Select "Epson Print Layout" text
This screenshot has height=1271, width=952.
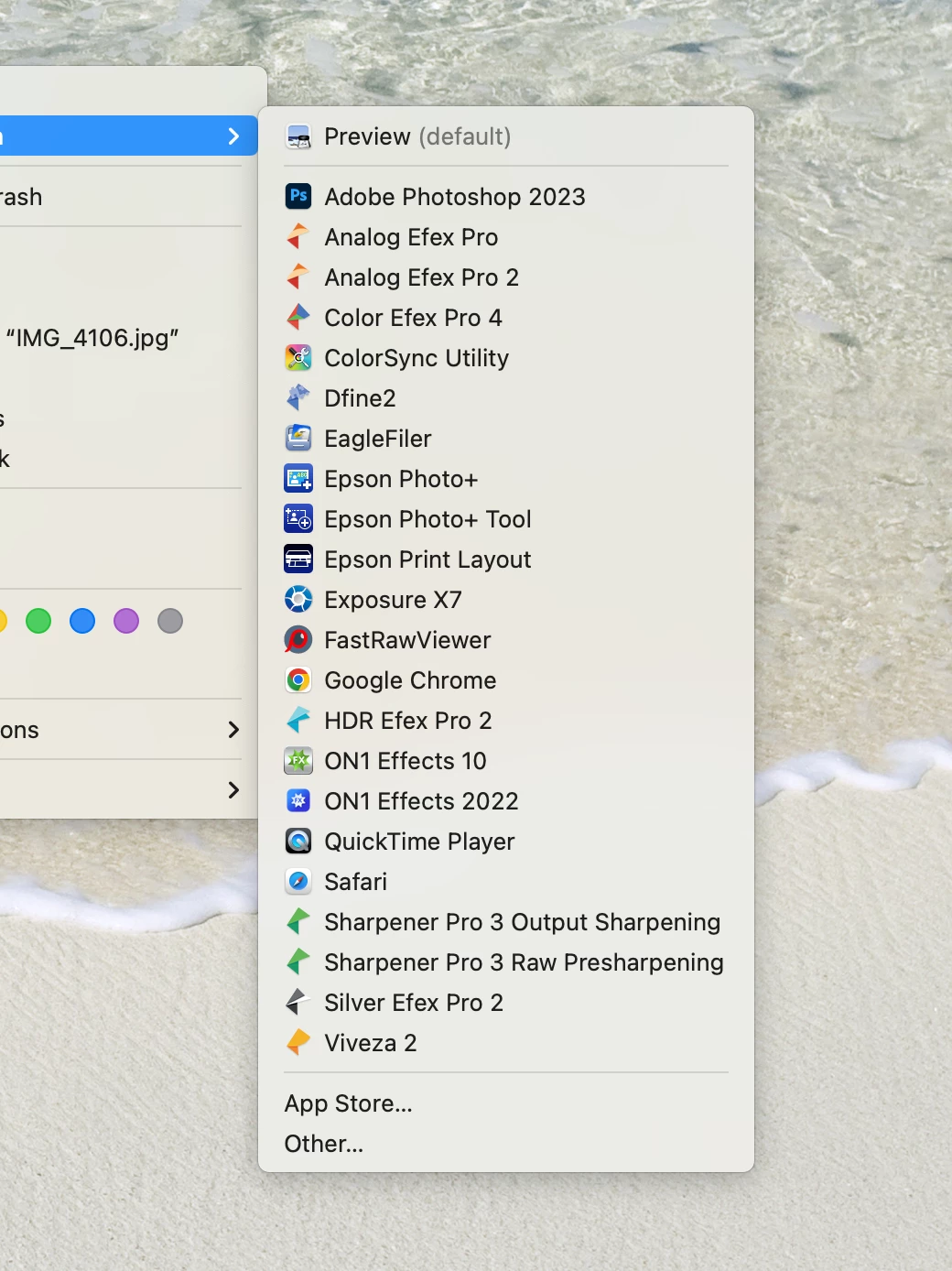click(428, 559)
